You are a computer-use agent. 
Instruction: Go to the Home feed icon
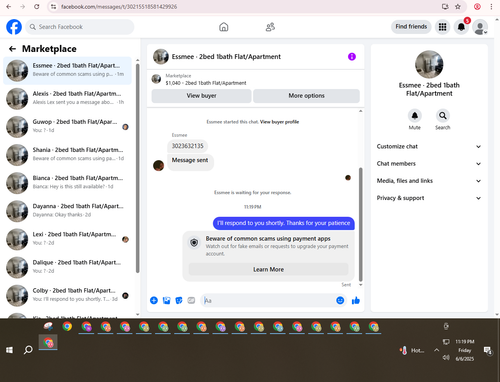224,27
